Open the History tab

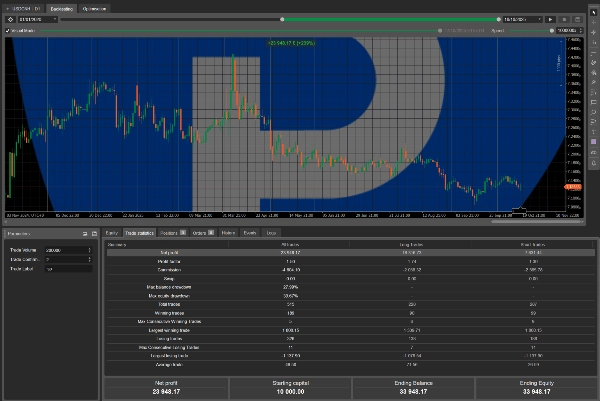pyautogui.click(x=228, y=232)
